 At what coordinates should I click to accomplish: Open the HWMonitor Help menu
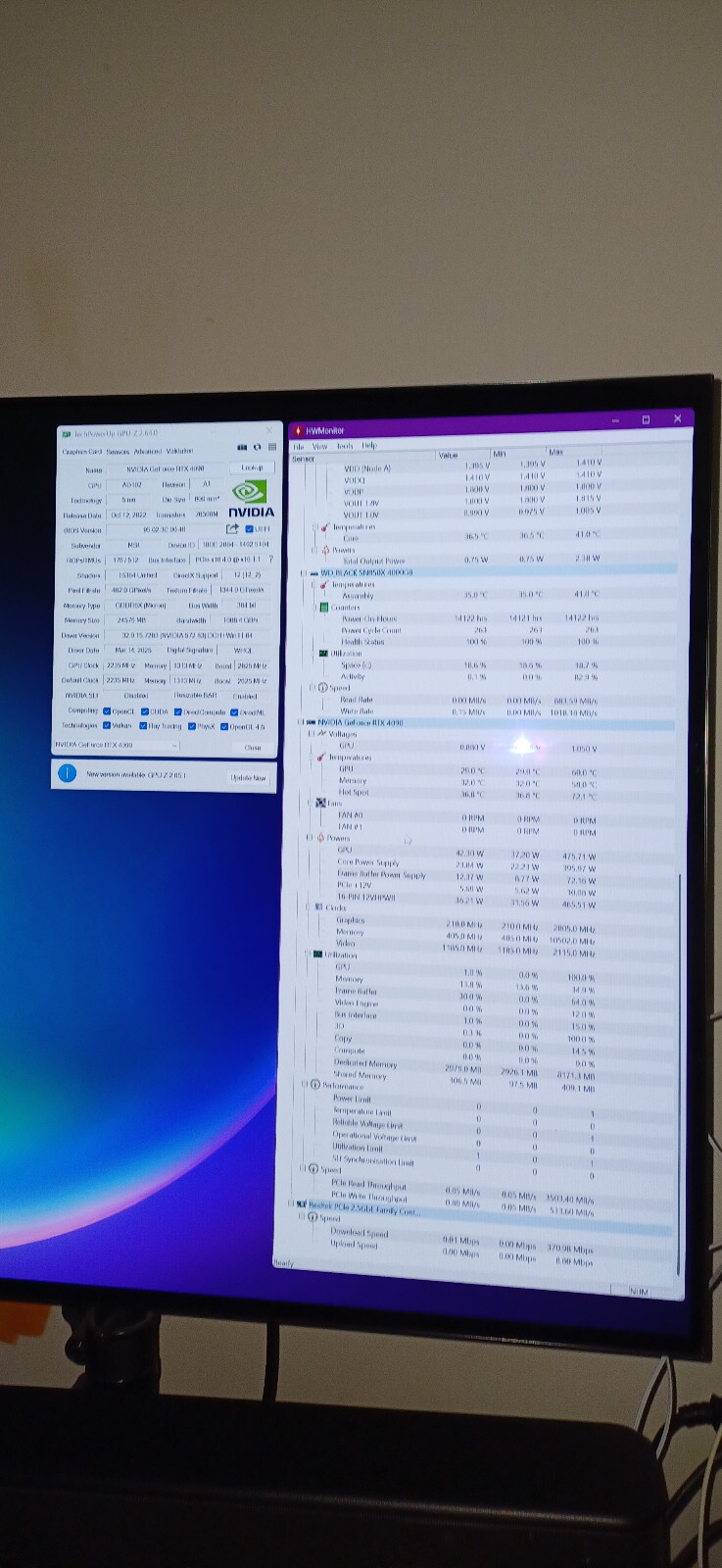(x=369, y=446)
